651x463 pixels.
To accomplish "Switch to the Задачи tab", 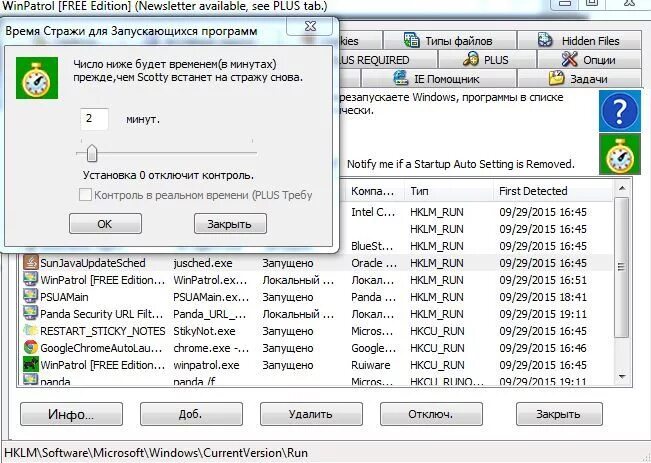I will coord(580,79).
